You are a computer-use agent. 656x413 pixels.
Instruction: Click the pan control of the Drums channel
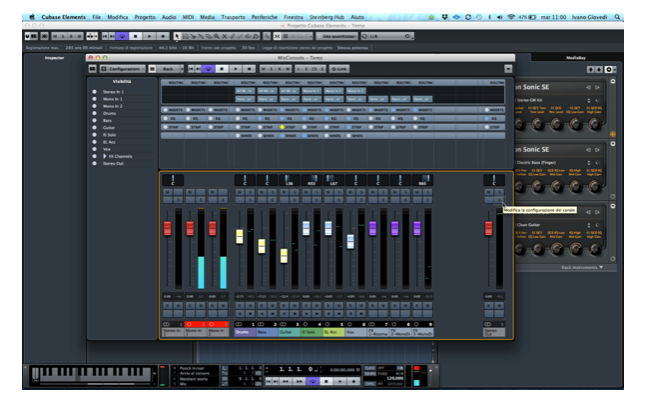click(x=245, y=180)
